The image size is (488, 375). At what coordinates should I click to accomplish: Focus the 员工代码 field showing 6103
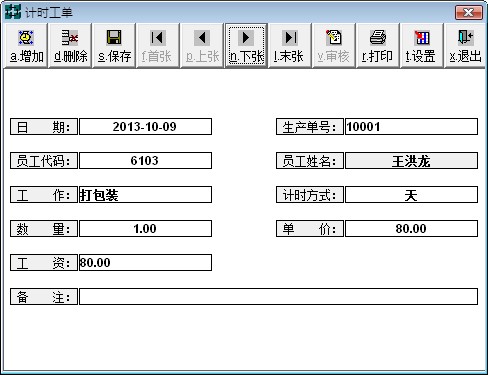pyautogui.click(x=145, y=161)
